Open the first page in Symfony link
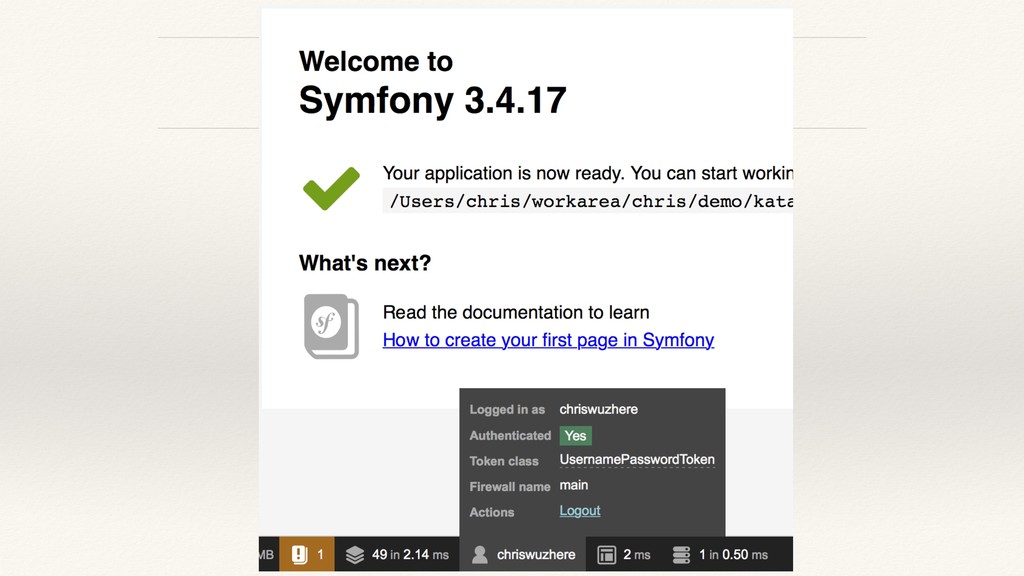Screen dimensions: 1024x576 548,340
